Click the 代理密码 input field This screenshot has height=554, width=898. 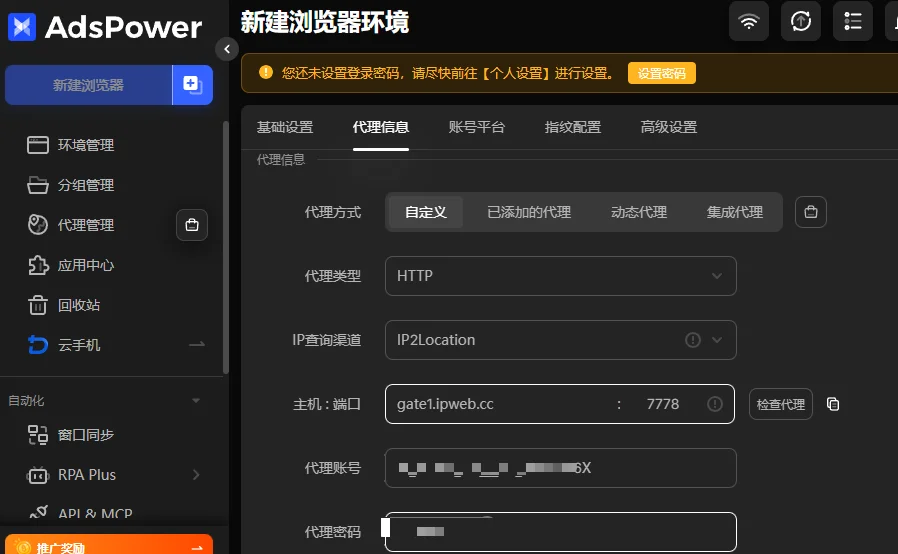561,532
